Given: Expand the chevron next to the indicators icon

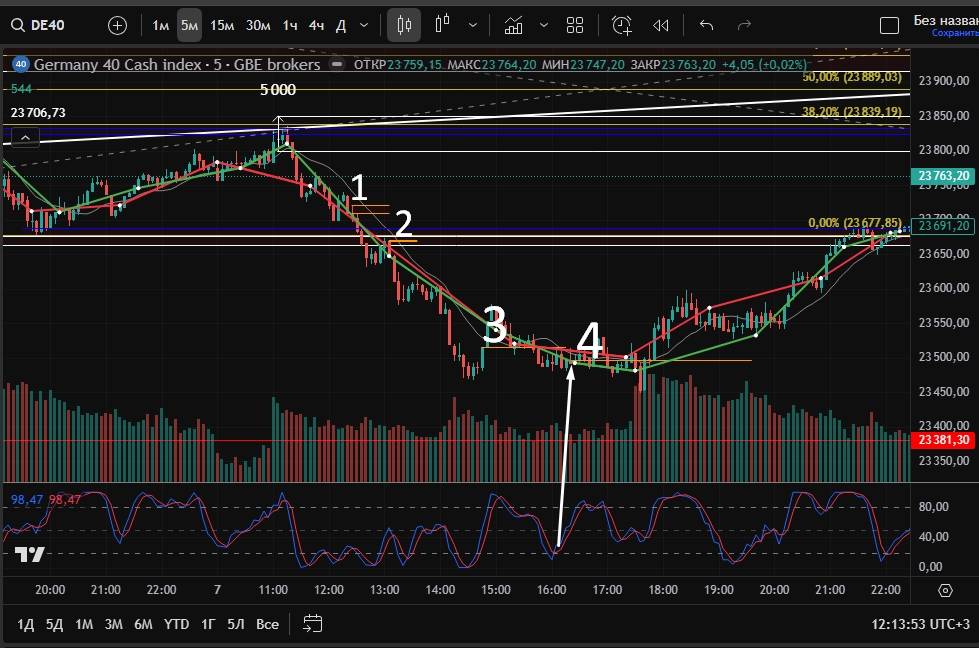Looking at the screenshot, I should coord(542,25).
